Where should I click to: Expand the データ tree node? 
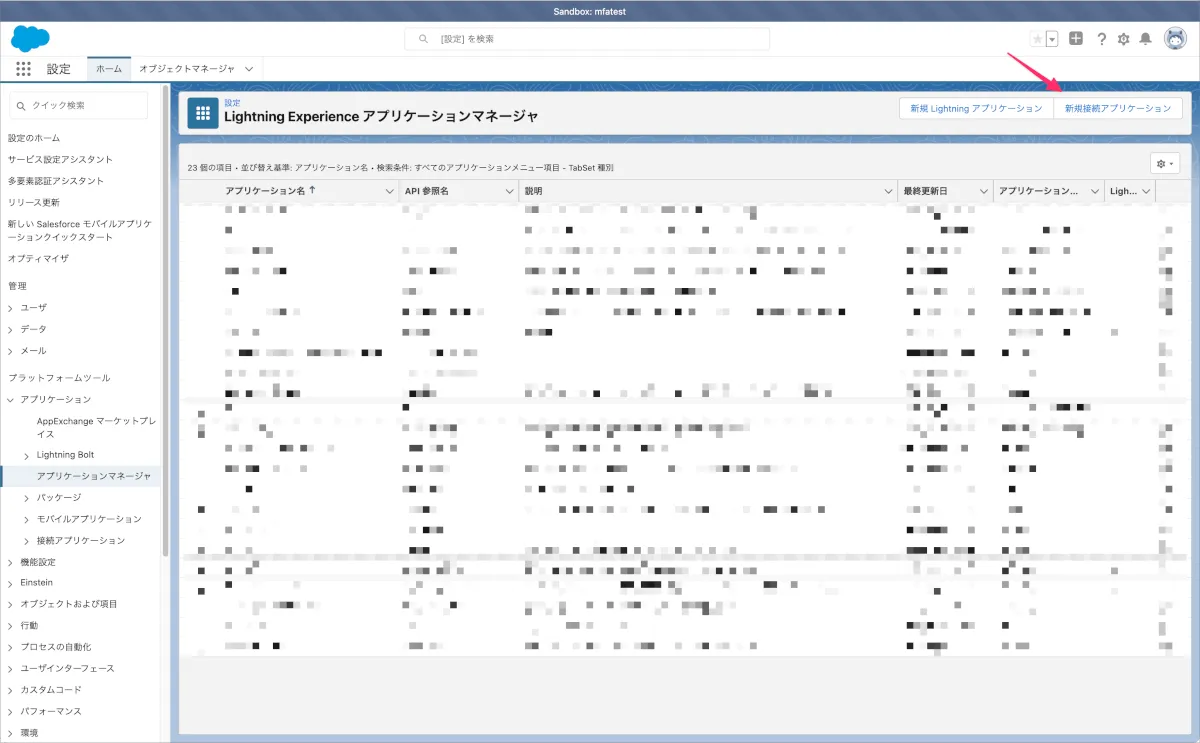(x=10, y=329)
